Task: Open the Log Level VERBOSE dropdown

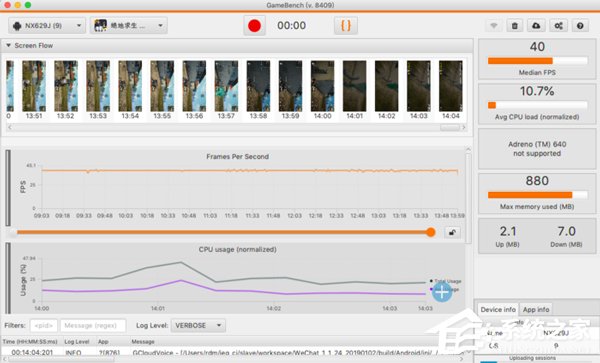Action: pyautogui.click(x=198, y=326)
